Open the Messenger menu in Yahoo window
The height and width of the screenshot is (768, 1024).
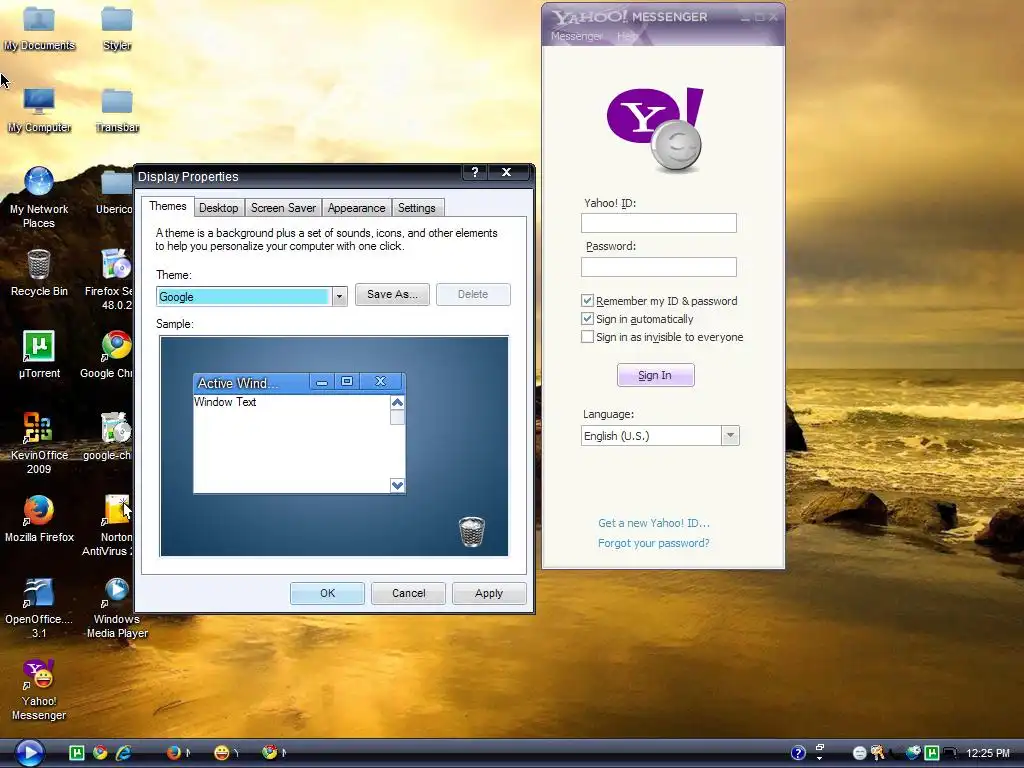coord(576,36)
